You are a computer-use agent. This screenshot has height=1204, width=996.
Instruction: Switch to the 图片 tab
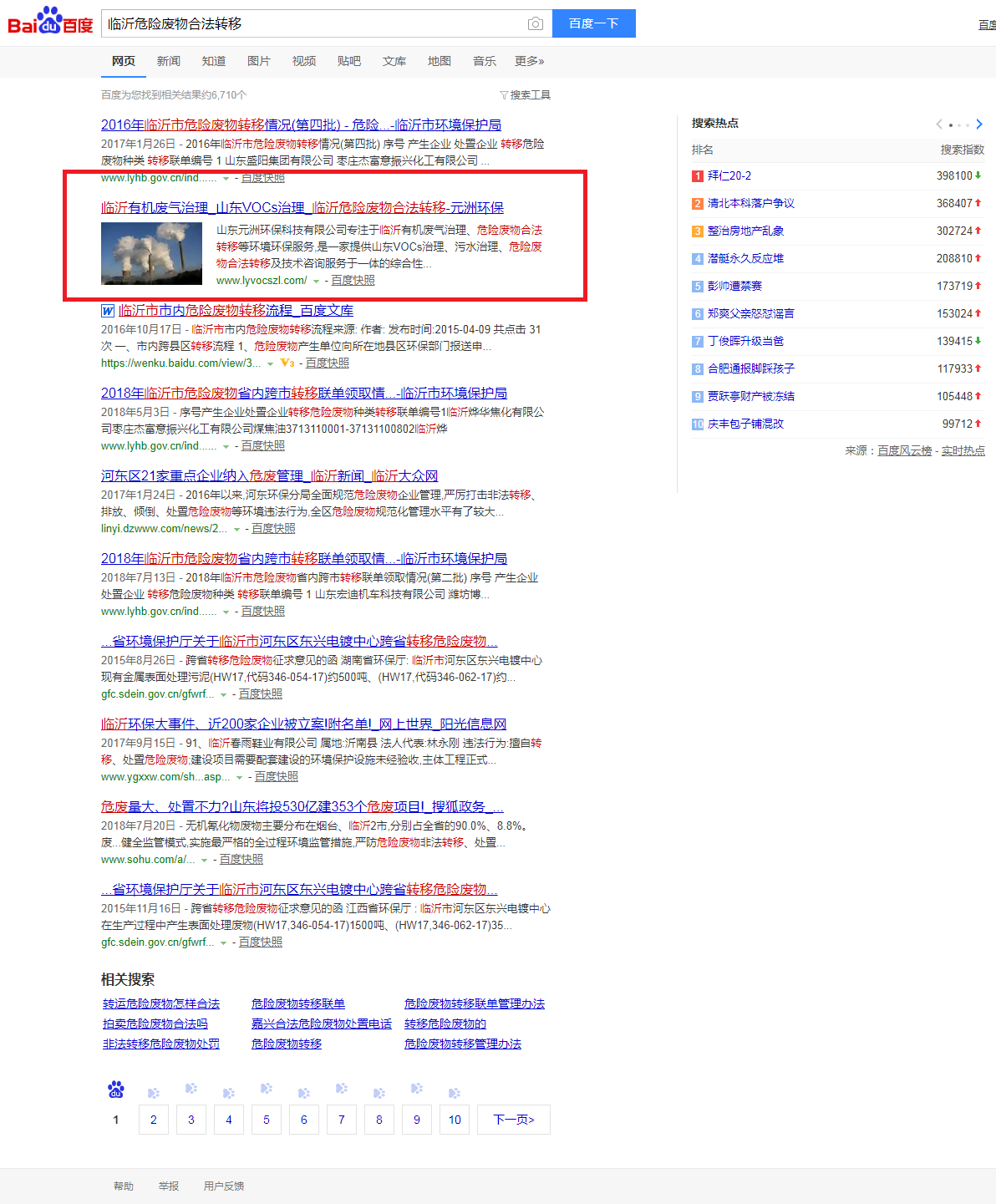click(x=259, y=61)
